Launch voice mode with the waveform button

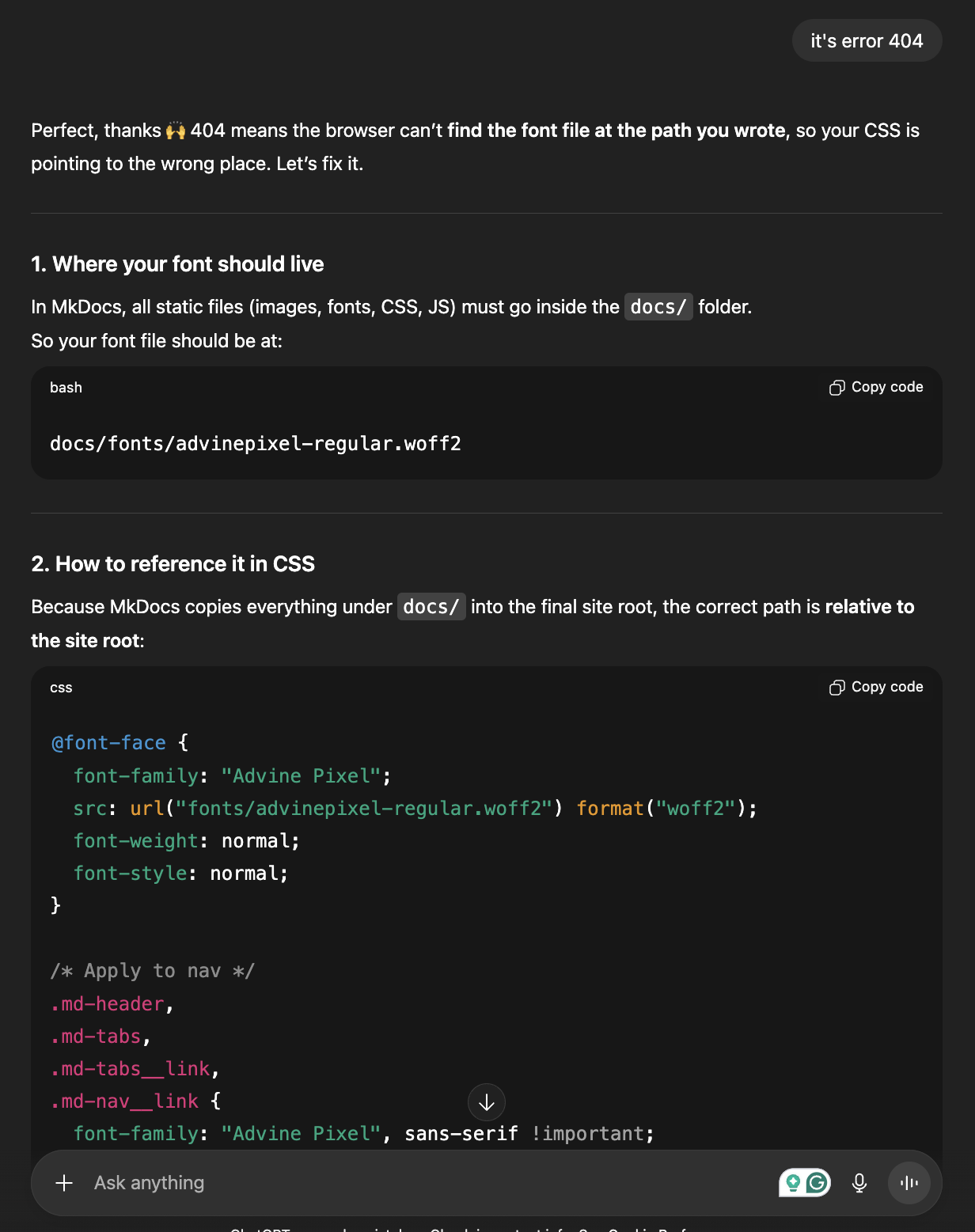[x=909, y=1183]
